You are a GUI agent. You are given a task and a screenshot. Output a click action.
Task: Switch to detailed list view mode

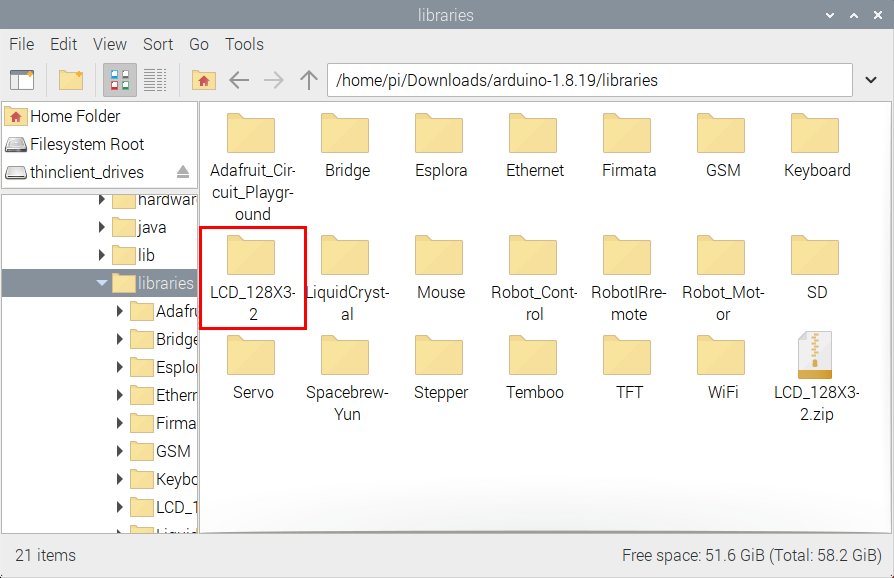[154, 80]
